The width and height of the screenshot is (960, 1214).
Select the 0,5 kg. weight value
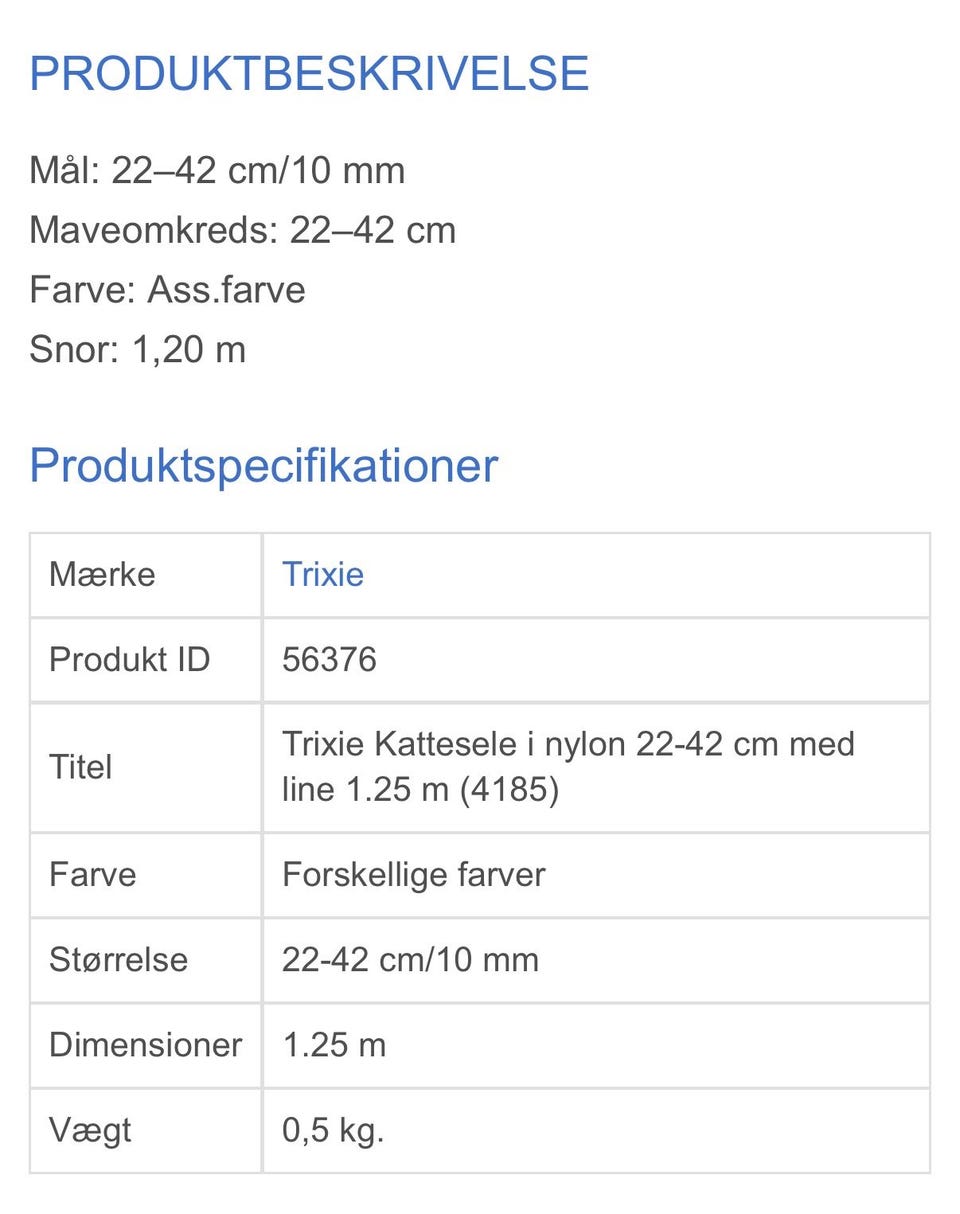333,1131
